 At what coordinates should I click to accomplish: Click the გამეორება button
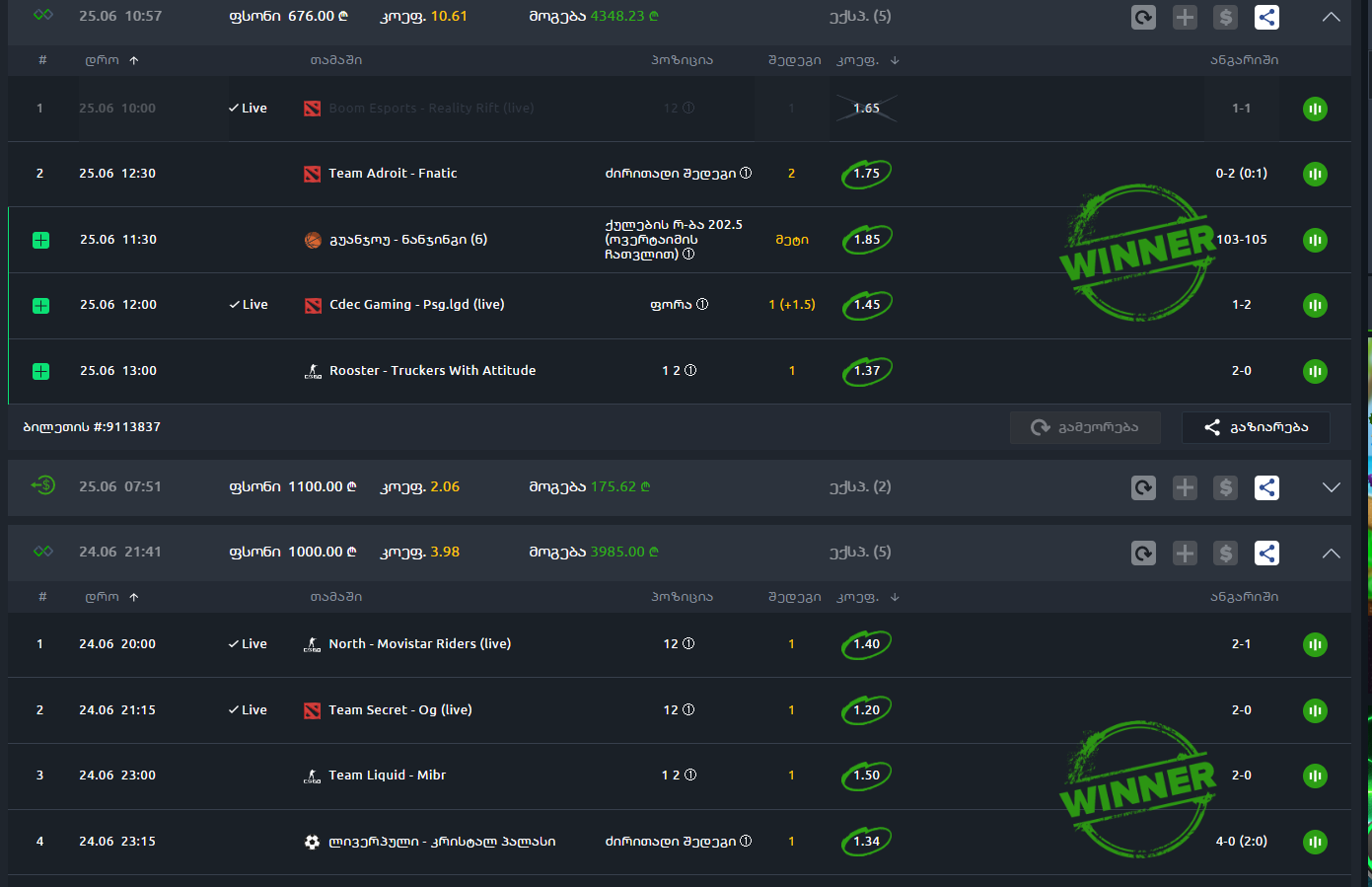pyautogui.click(x=1085, y=427)
